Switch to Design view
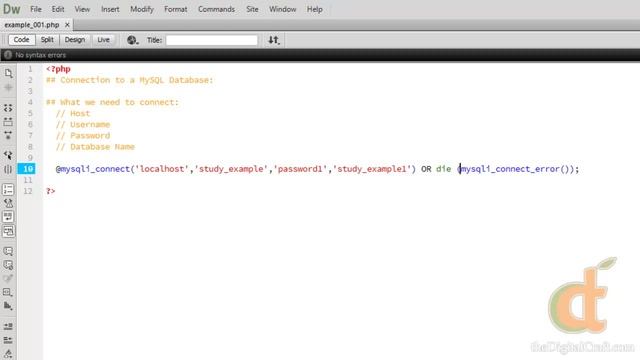The image size is (640, 360). click(75, 40)
